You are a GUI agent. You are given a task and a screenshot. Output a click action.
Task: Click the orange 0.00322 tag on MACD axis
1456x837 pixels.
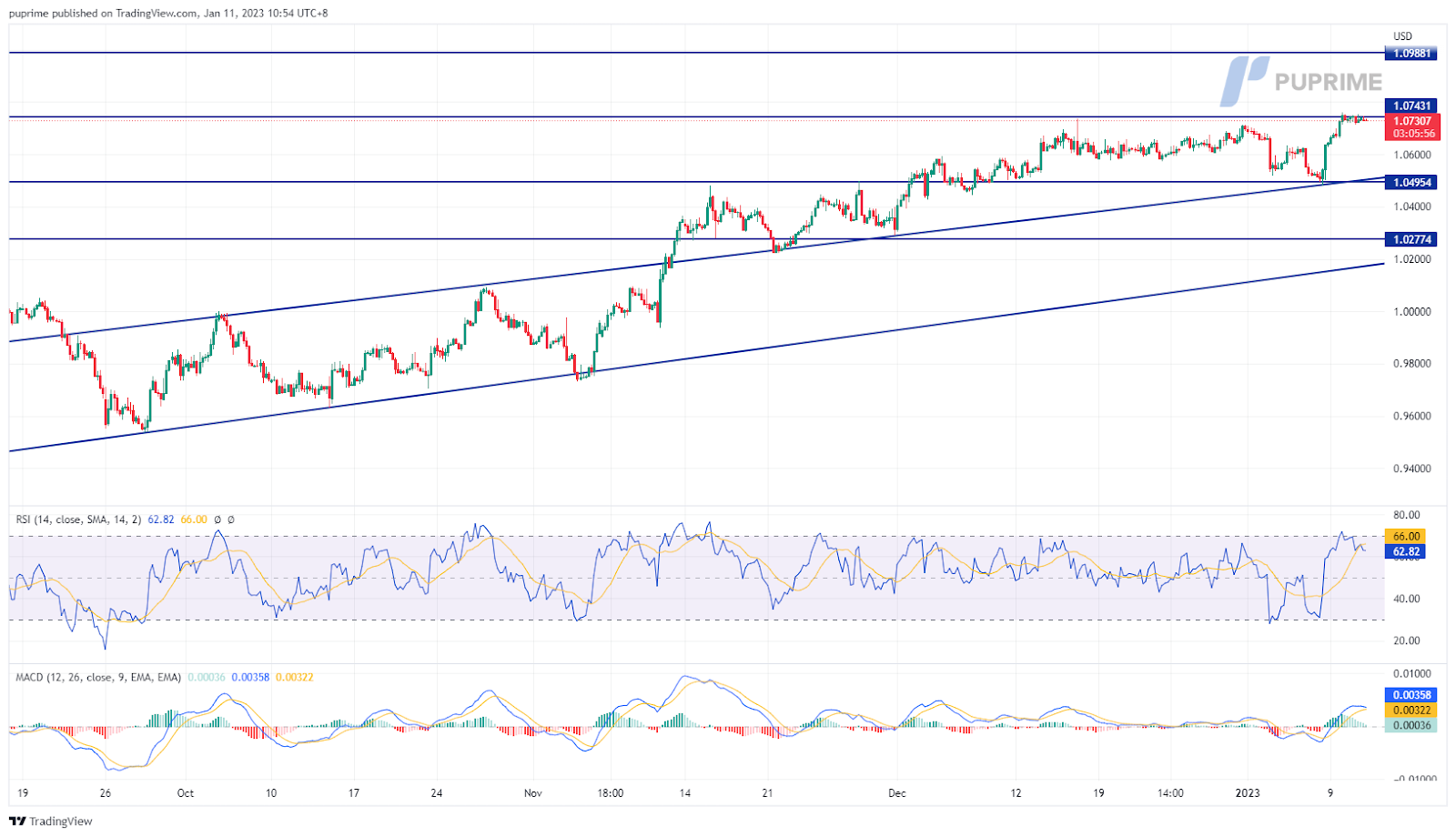(1410, 711)
